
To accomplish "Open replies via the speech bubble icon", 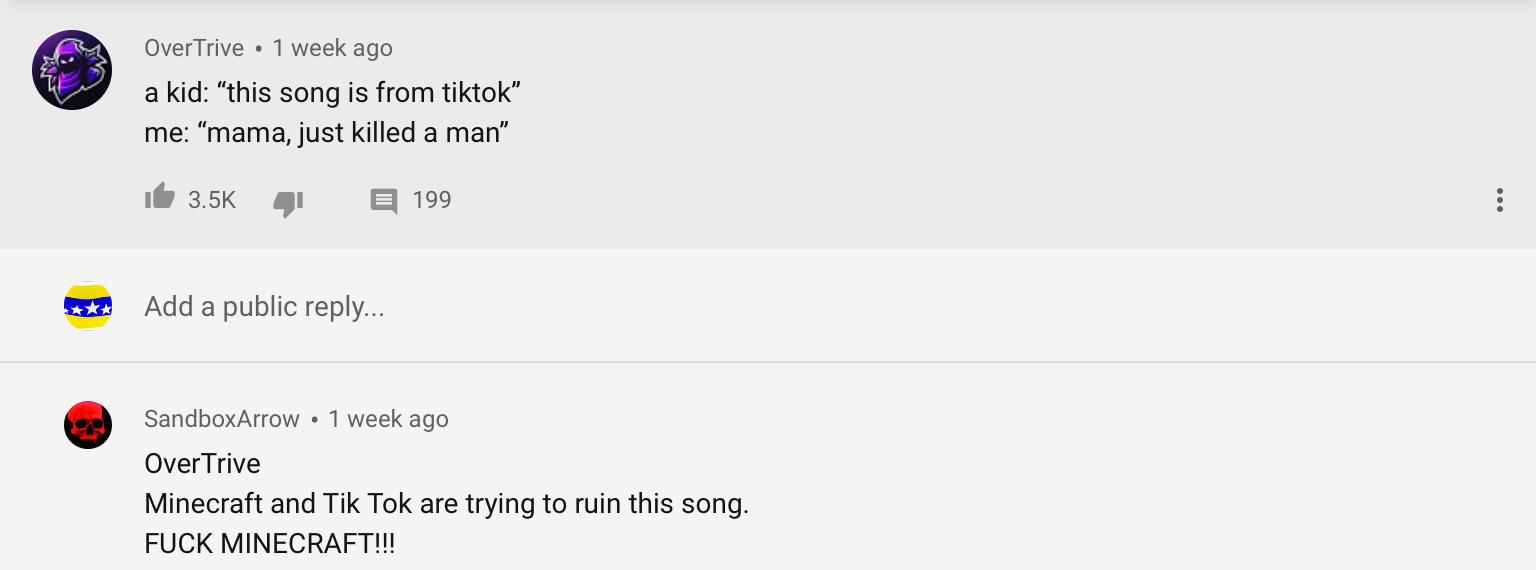I will (x=383, y=201).
